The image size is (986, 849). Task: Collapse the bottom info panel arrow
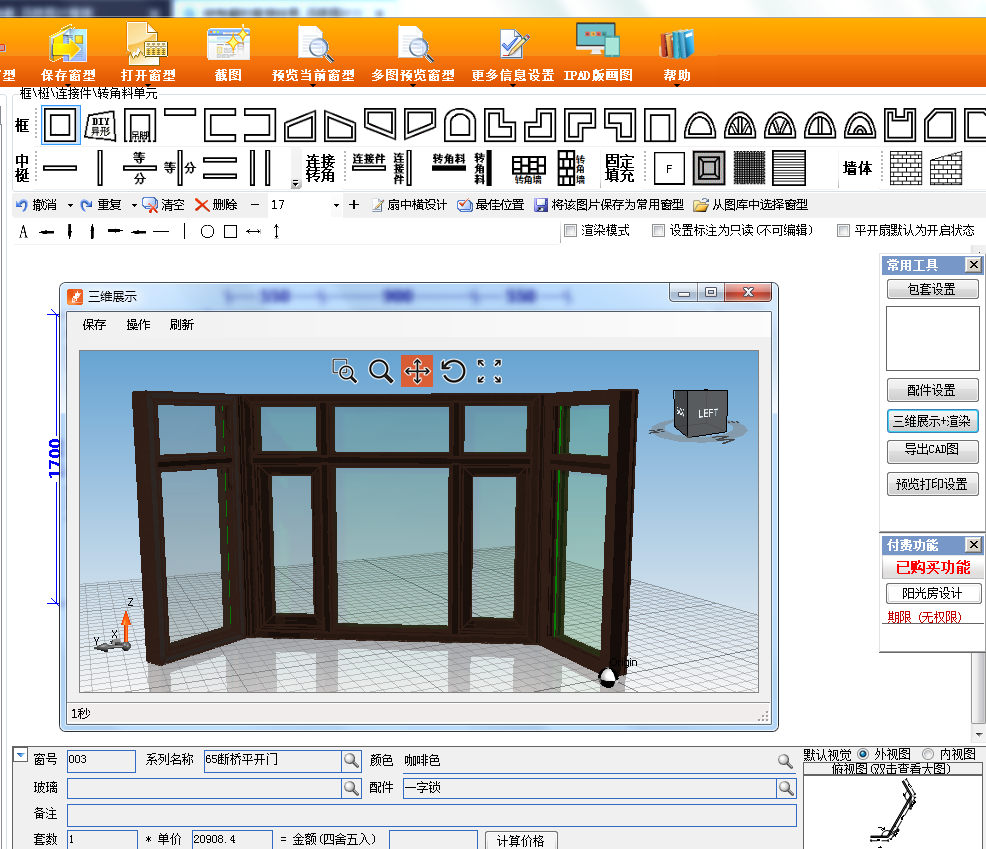(20, 754)
